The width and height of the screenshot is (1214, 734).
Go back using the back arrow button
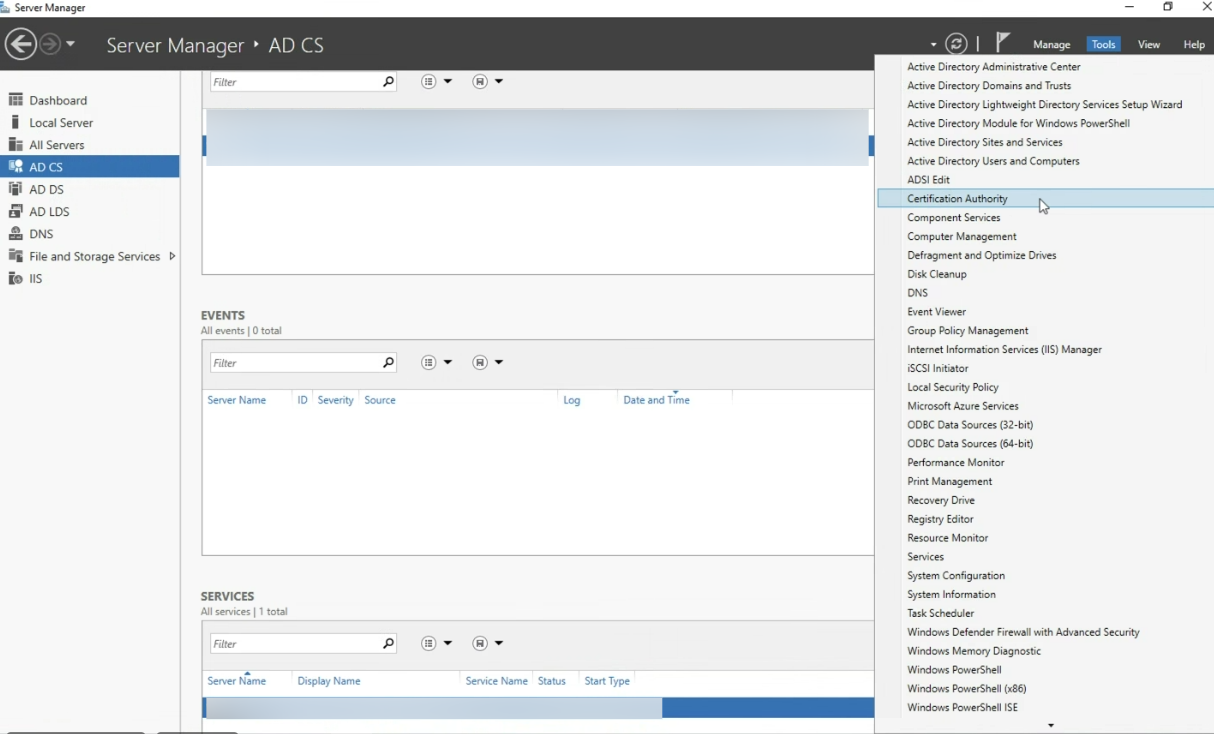click(21, 44)
